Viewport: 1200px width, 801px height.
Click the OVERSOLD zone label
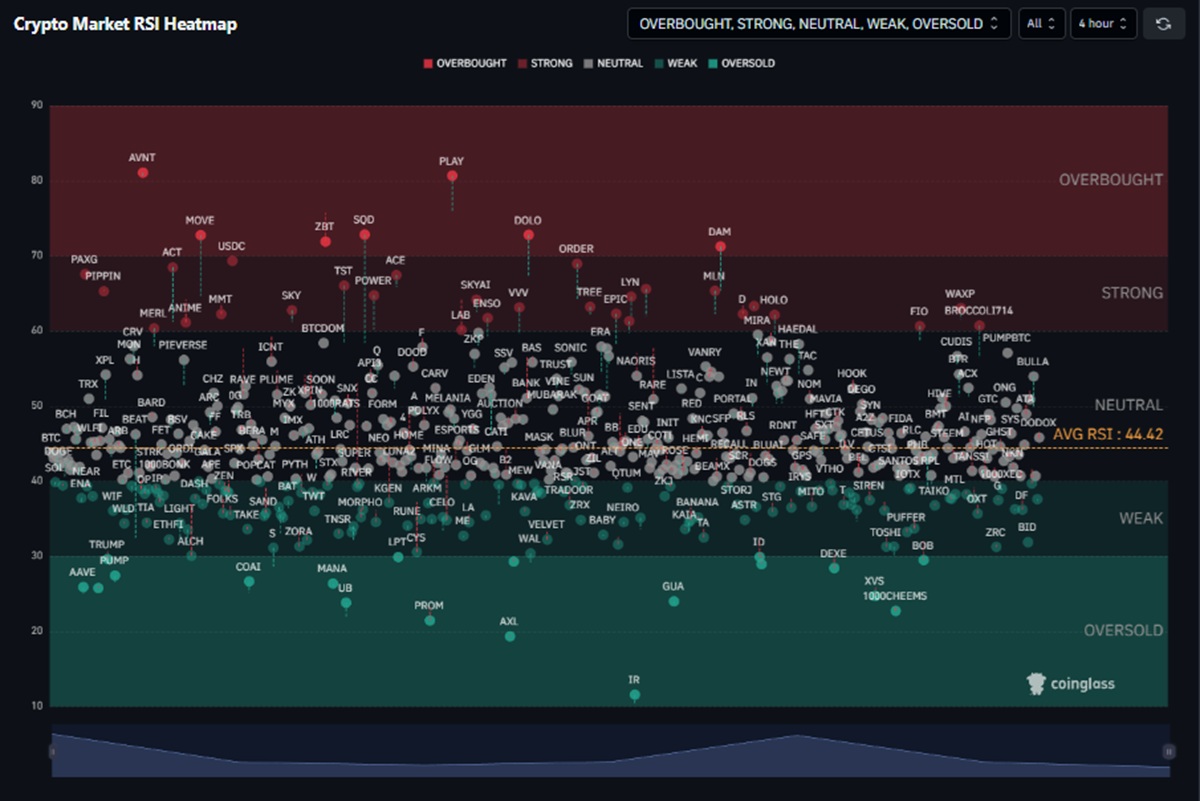[1124, 630]
